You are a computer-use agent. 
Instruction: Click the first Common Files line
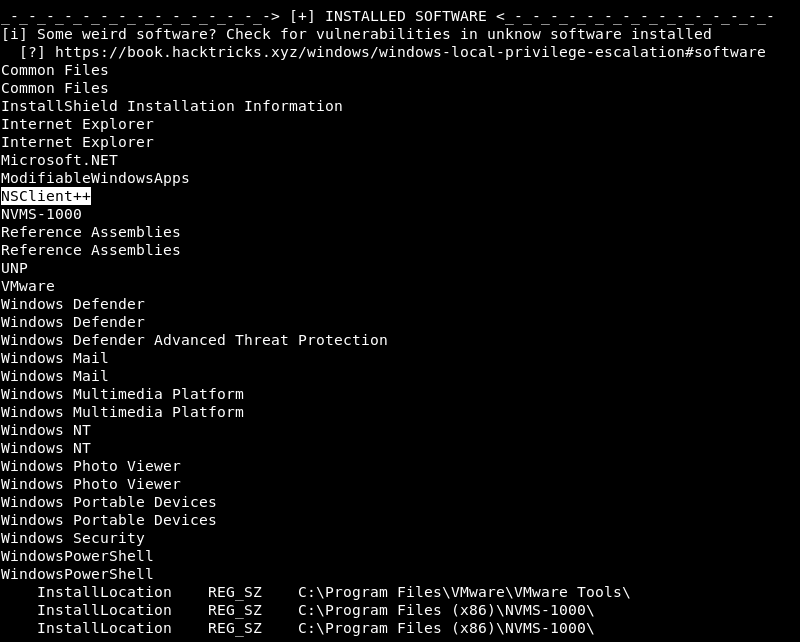click(x=55, y=70)
